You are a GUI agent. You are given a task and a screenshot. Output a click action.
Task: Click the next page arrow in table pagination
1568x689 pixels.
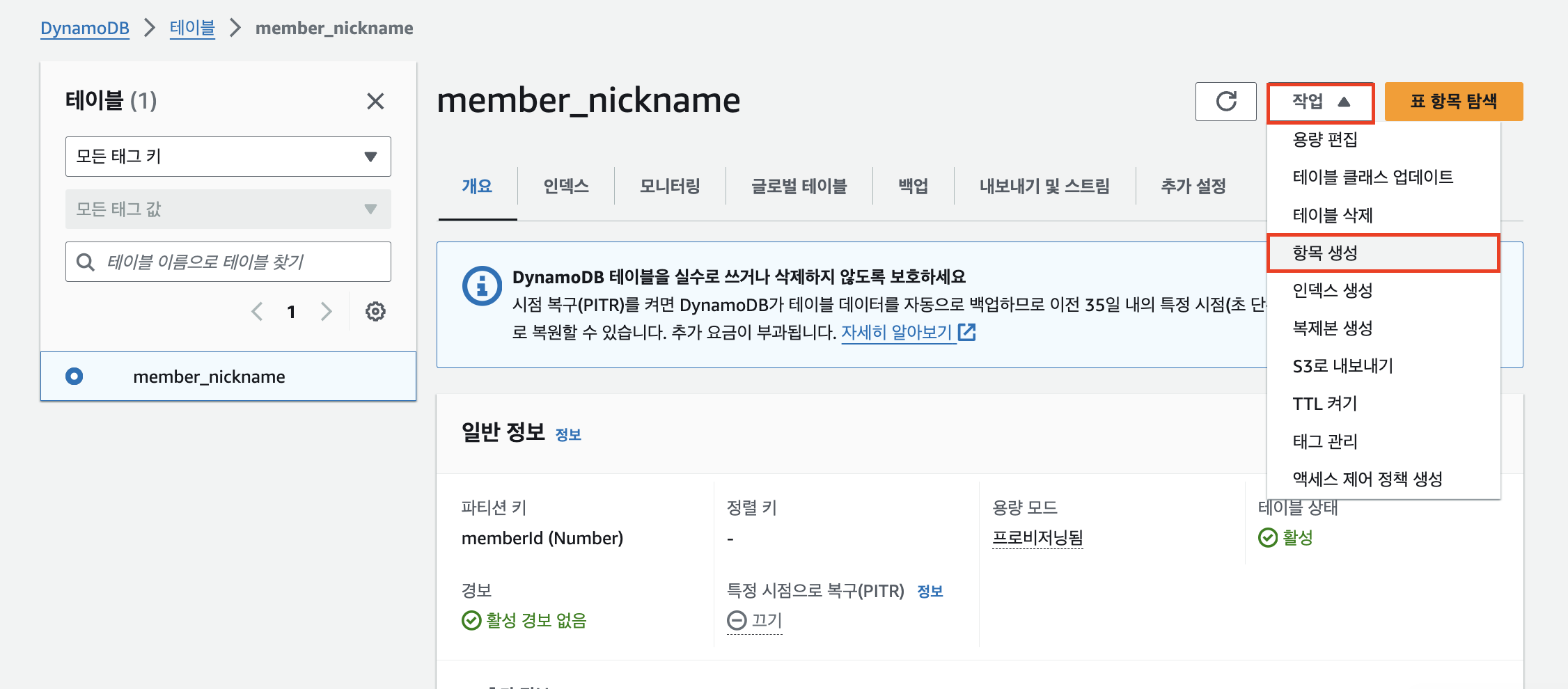click(x=326, y=311)
